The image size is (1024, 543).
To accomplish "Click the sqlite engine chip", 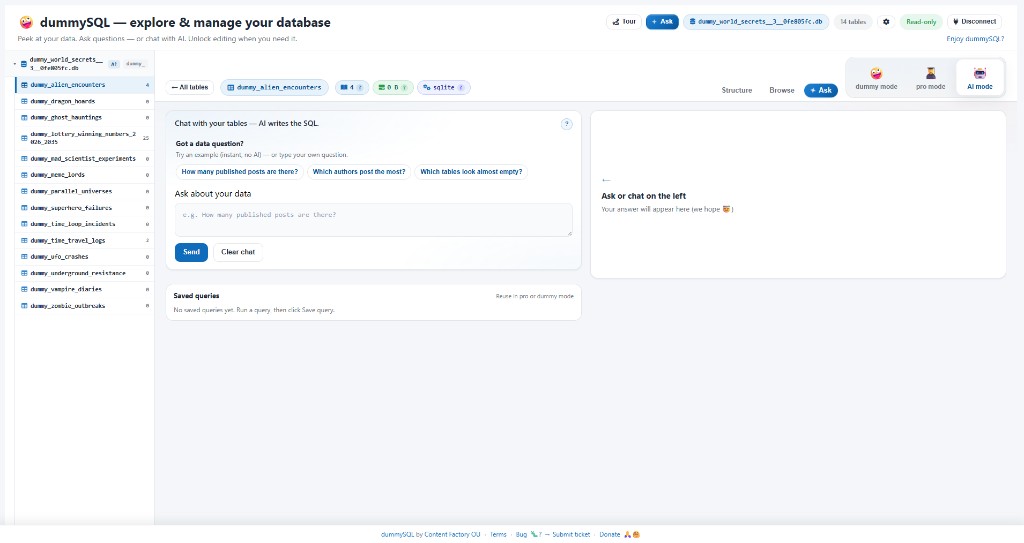I will pos(443,88).
